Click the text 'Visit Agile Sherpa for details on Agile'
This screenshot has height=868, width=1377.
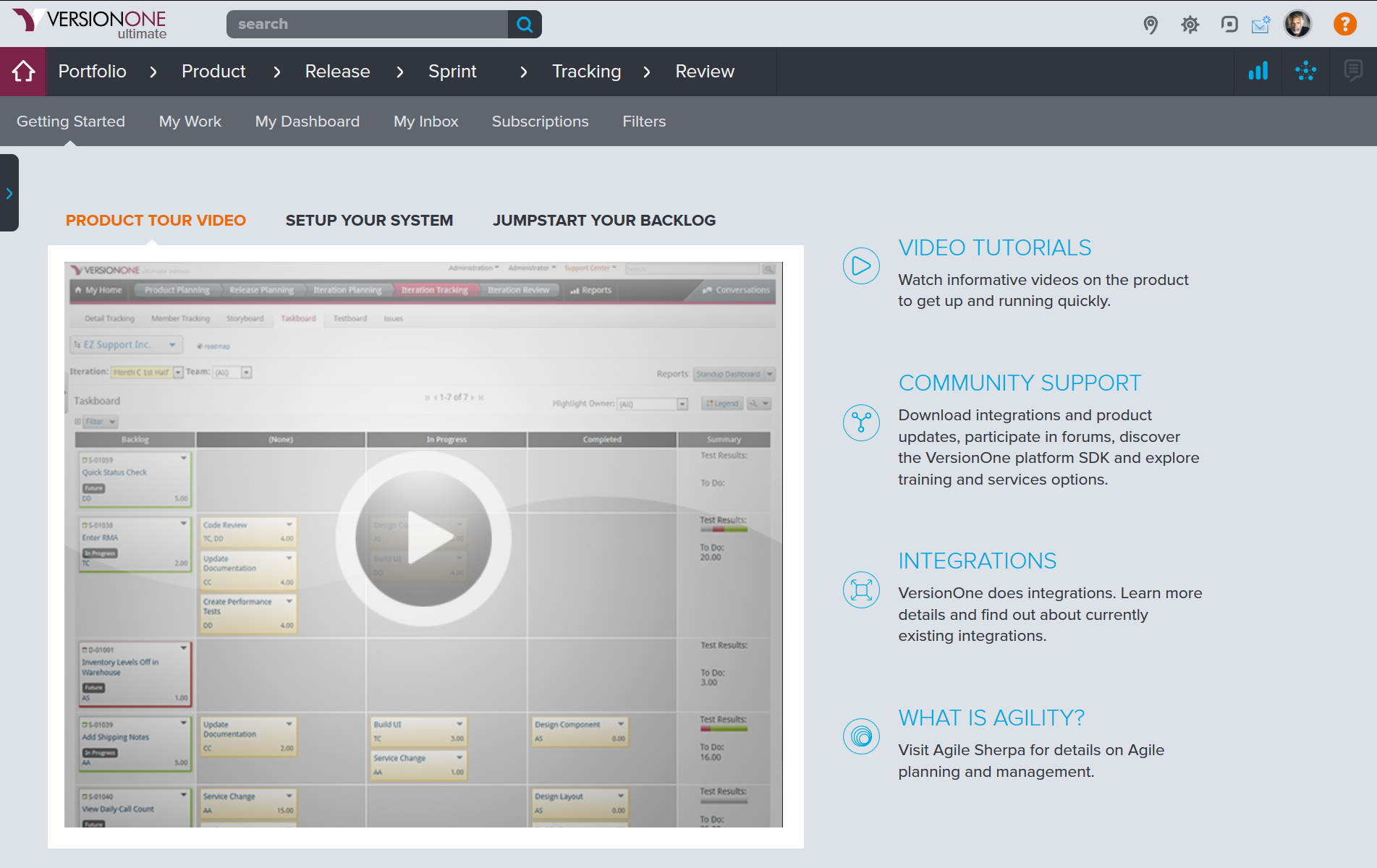point(1031,750)
